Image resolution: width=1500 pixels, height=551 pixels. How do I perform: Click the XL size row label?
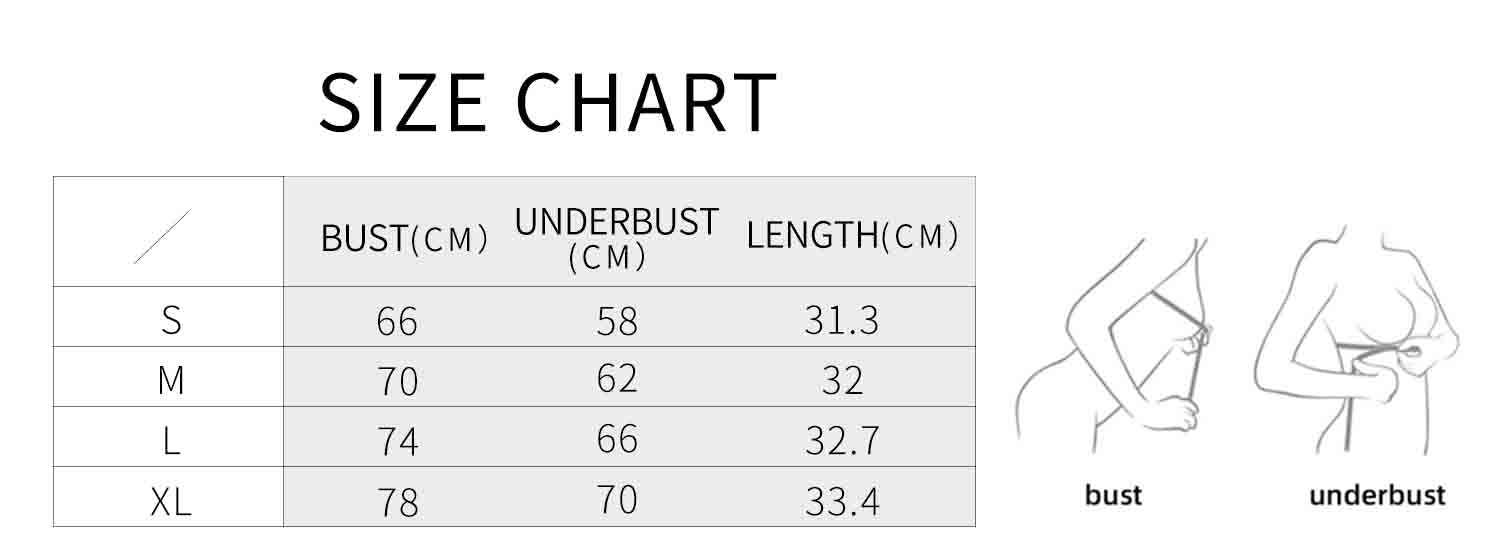[x=171, y=501]
